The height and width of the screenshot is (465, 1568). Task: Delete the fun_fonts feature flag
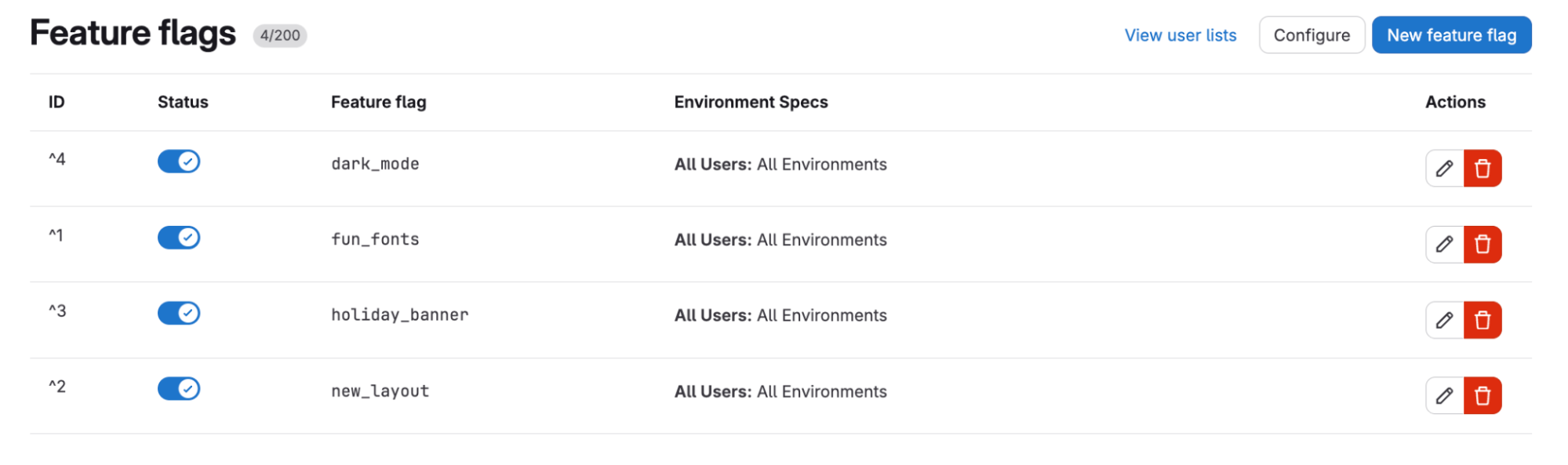coord(1483,244)
